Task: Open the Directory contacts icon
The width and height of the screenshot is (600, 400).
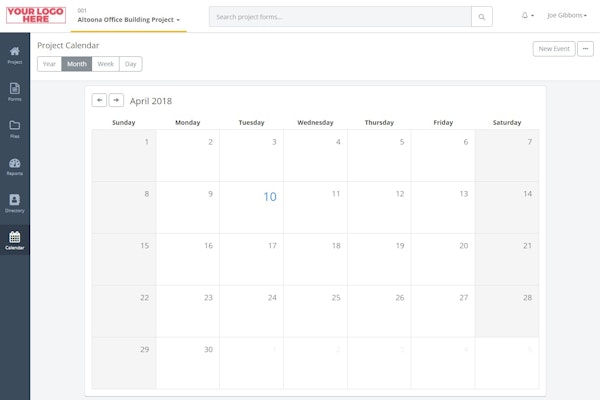Action: click(x=14, y=202)
